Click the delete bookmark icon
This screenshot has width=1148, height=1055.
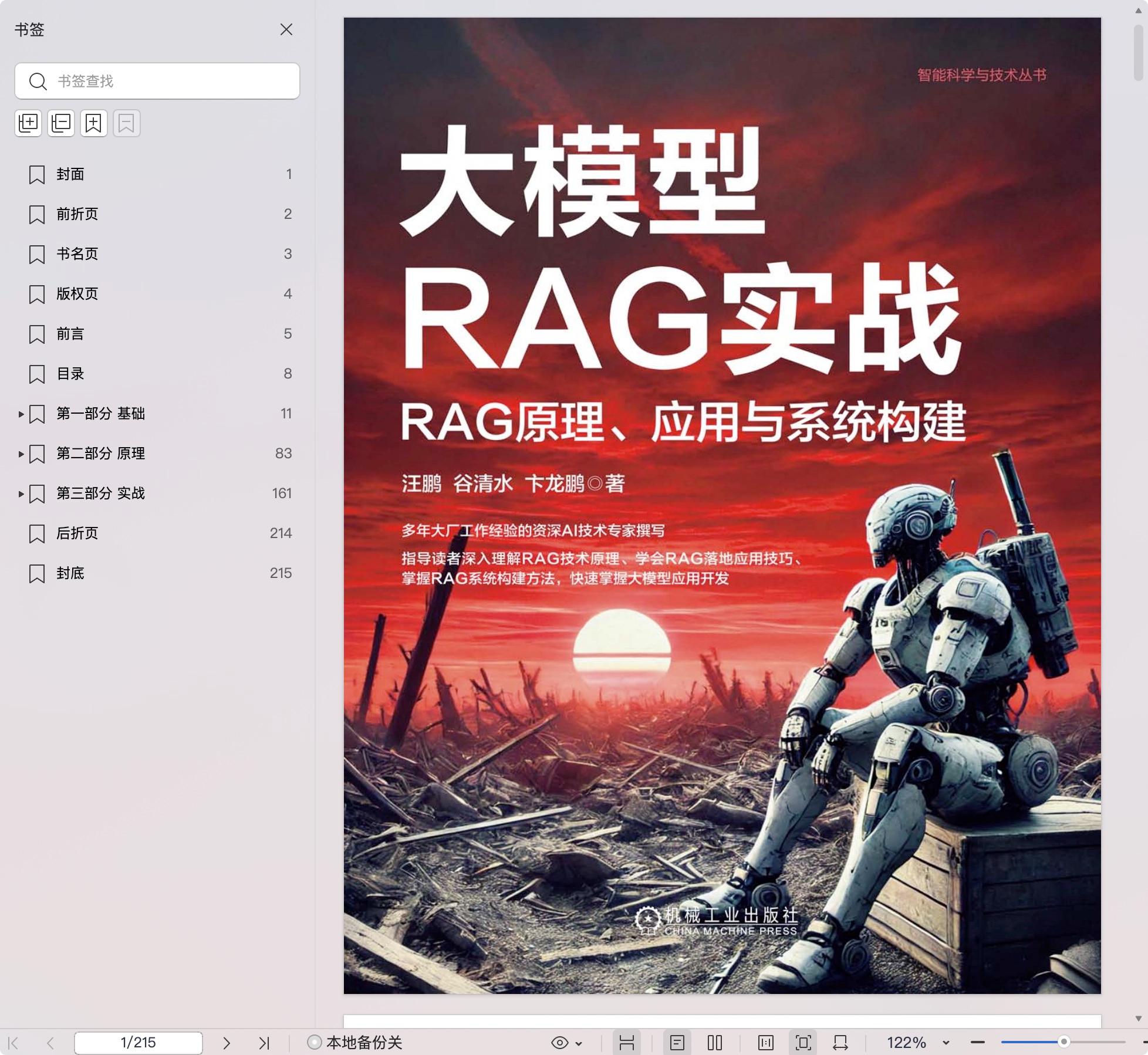click(x=127, y=123)
